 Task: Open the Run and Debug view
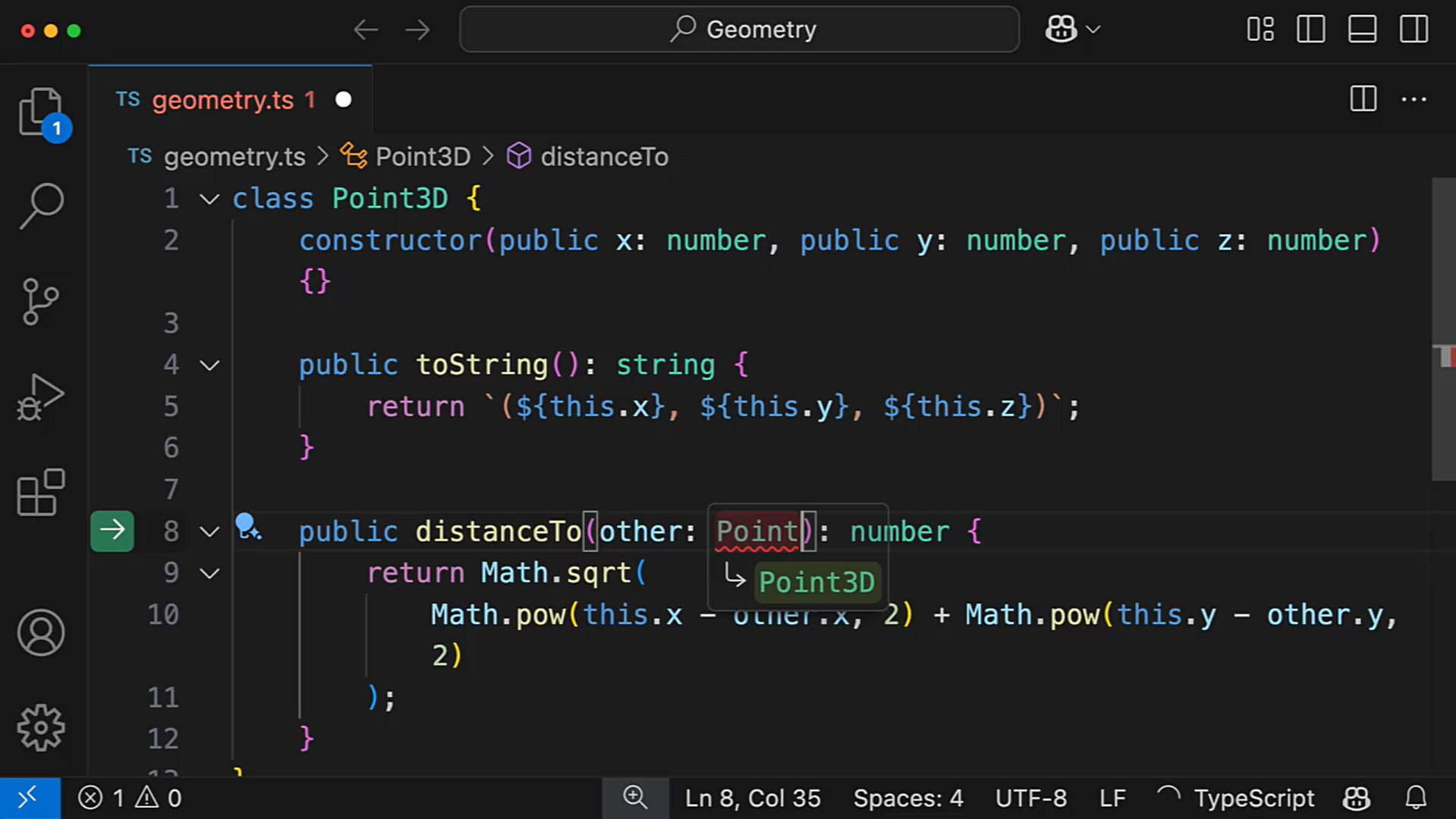tap(41, 397)
